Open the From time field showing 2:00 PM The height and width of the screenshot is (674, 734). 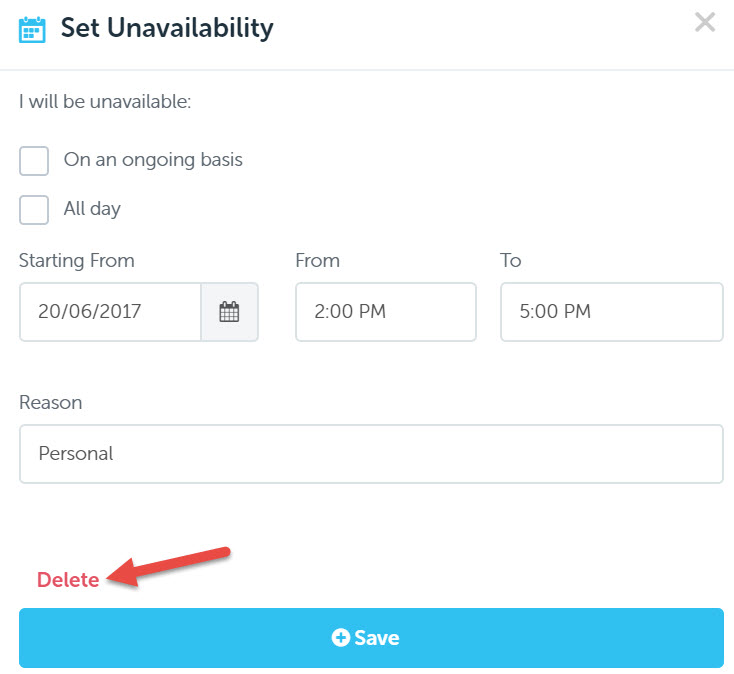386,312
